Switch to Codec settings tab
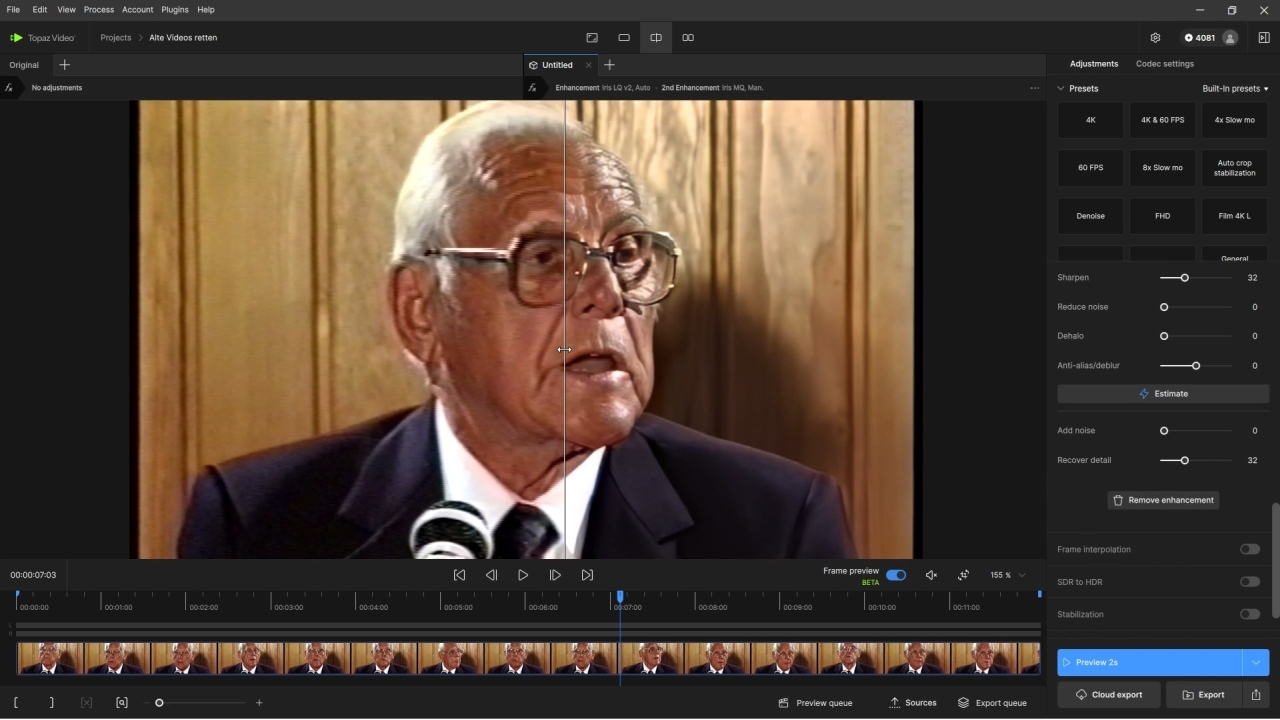The width and height of the screenshot is (1280, 720). click(x=1165, y=64)
